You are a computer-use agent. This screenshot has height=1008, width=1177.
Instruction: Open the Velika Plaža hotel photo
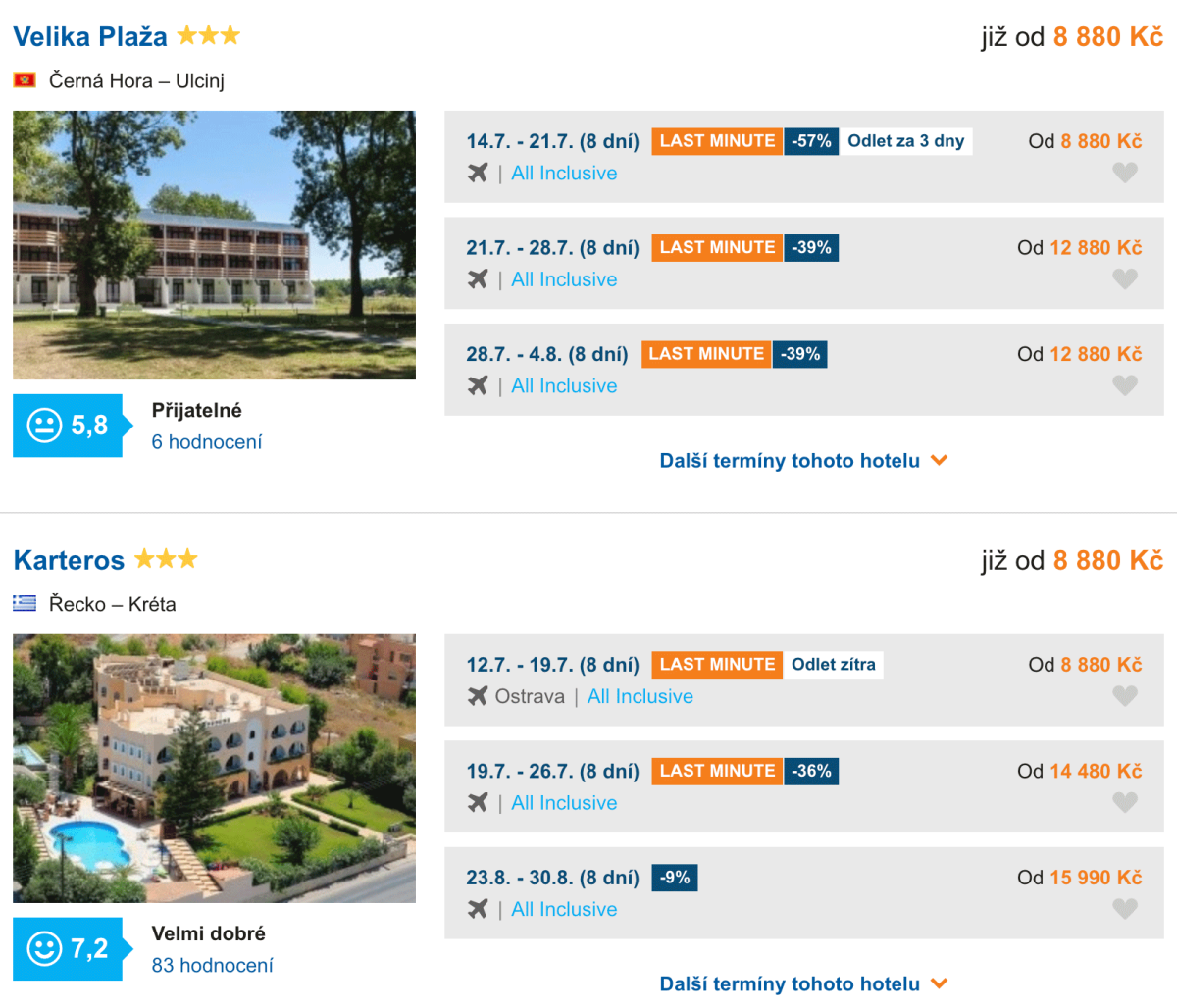214,245
